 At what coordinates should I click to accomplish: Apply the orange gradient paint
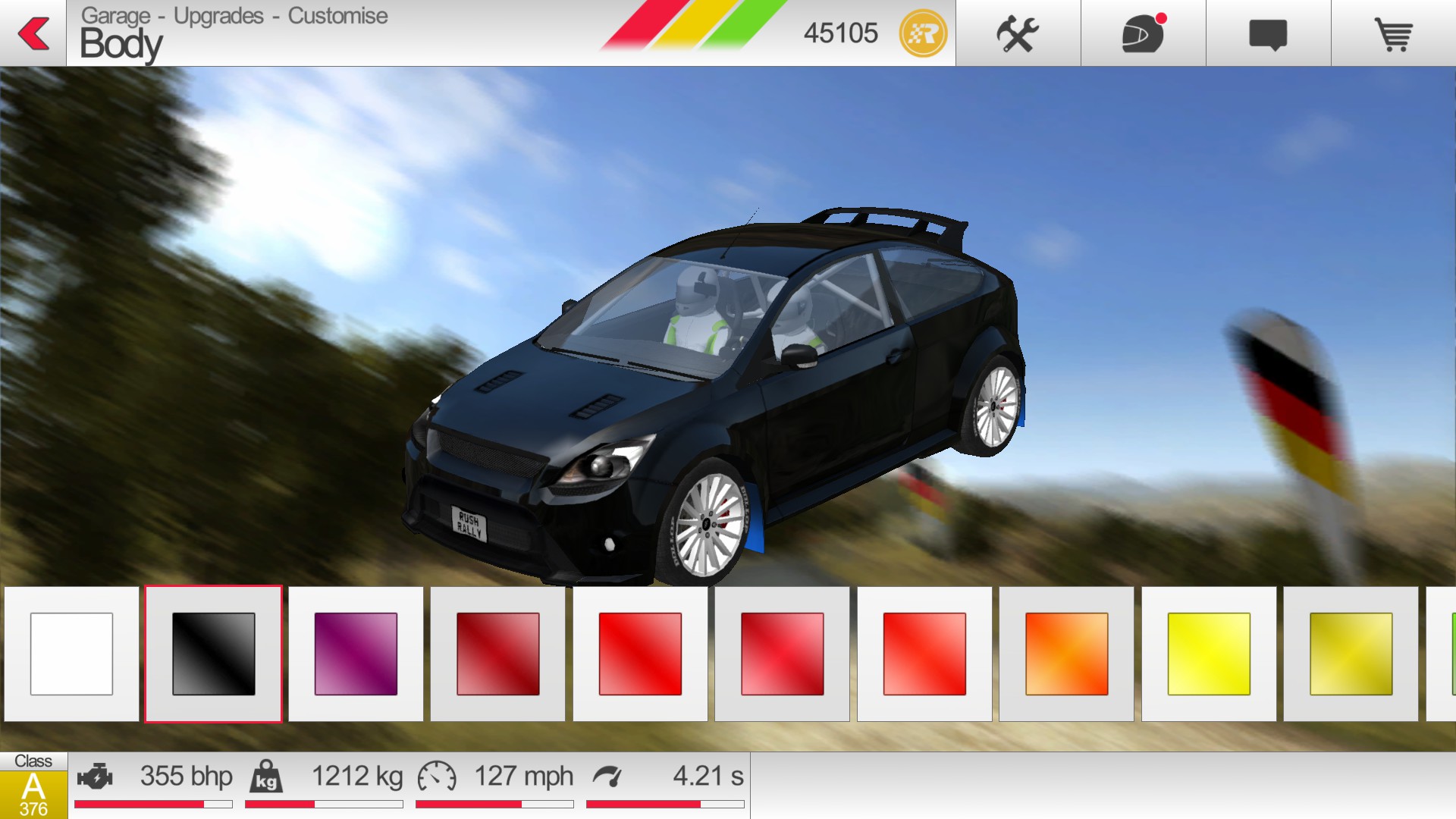[1066, 654]
